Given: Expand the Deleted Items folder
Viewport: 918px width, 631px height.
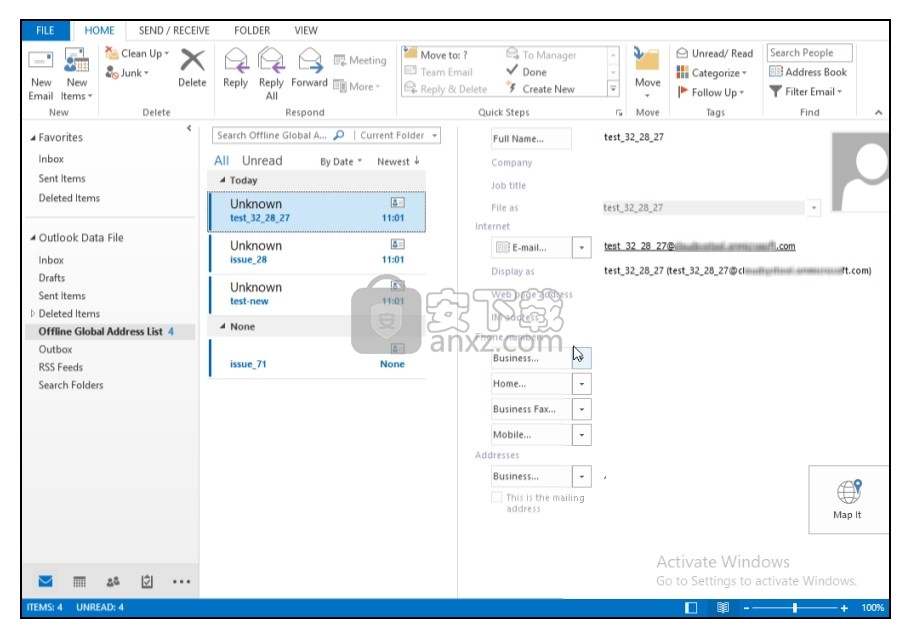Looking at the screenshot, I should (x=33, y=313).
